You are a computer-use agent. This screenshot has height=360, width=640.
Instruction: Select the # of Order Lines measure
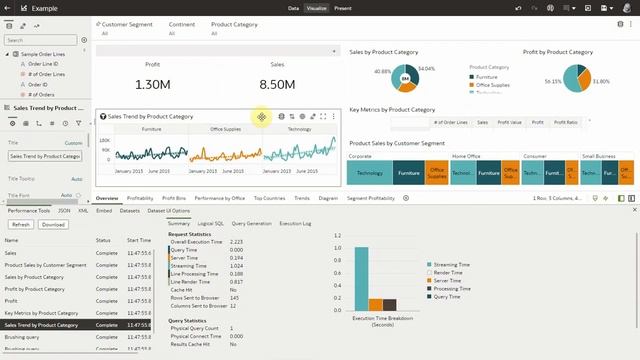point(46,74)
